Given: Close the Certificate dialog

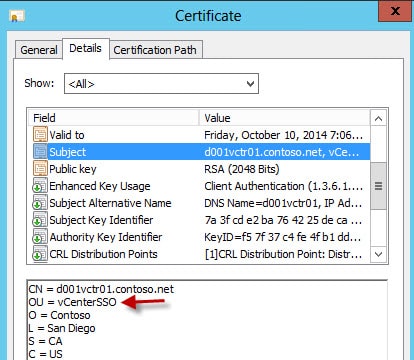Looking at the screenshot, I should point(395,11).
